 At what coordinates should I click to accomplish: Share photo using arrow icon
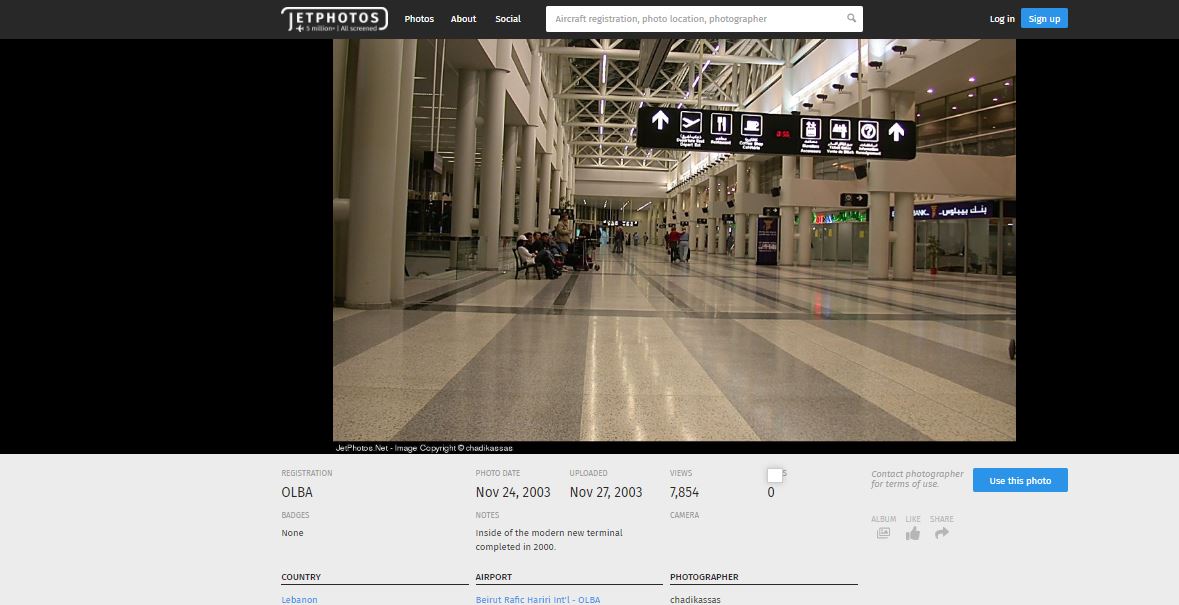[x=941, y=533]
